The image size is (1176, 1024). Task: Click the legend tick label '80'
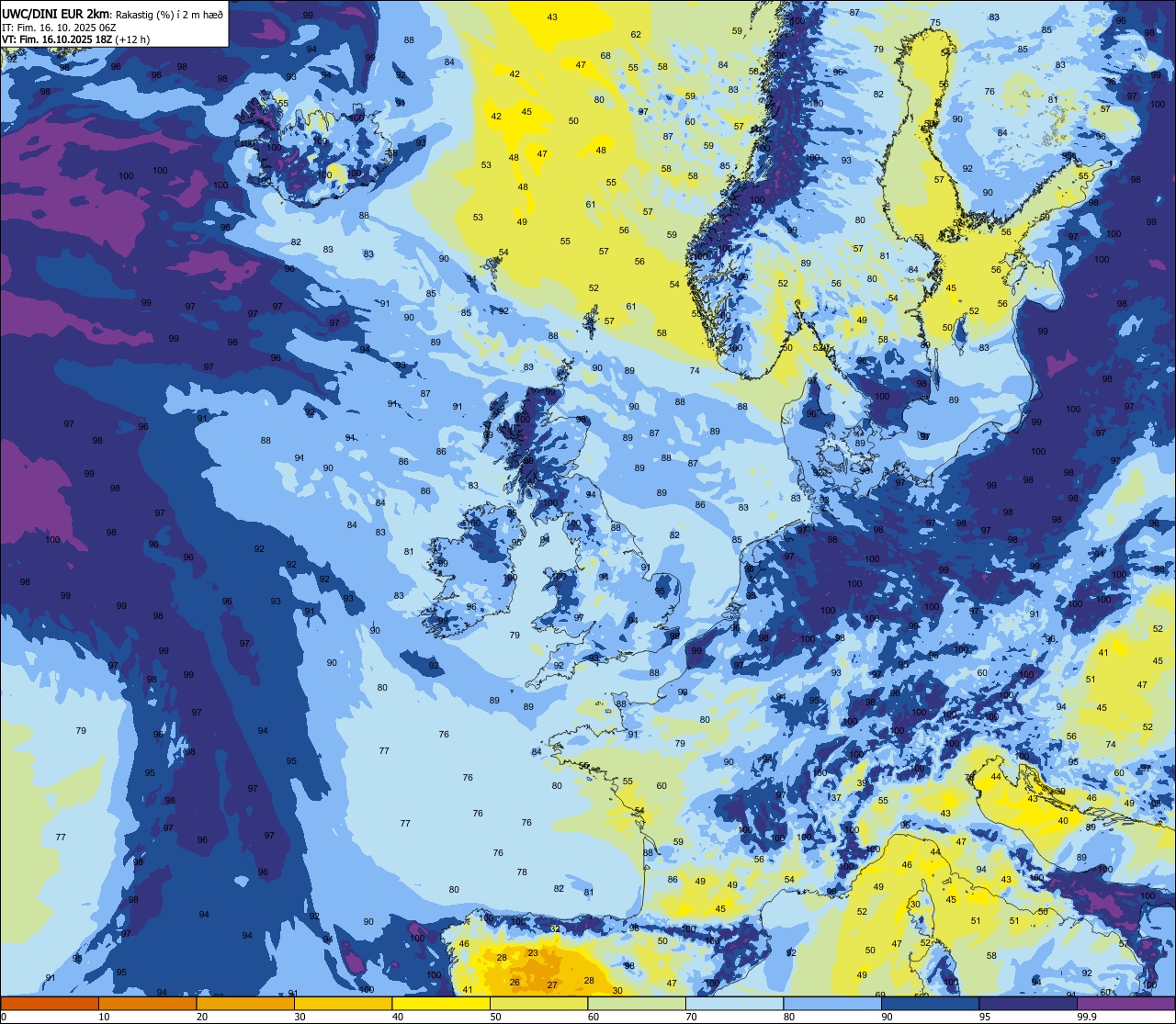(789, 1017)
